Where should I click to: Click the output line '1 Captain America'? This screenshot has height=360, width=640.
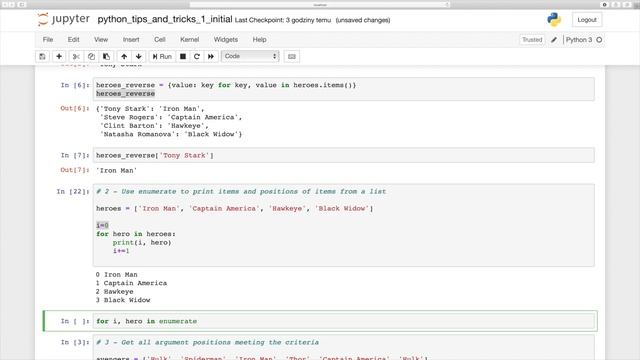coord(131,283)
